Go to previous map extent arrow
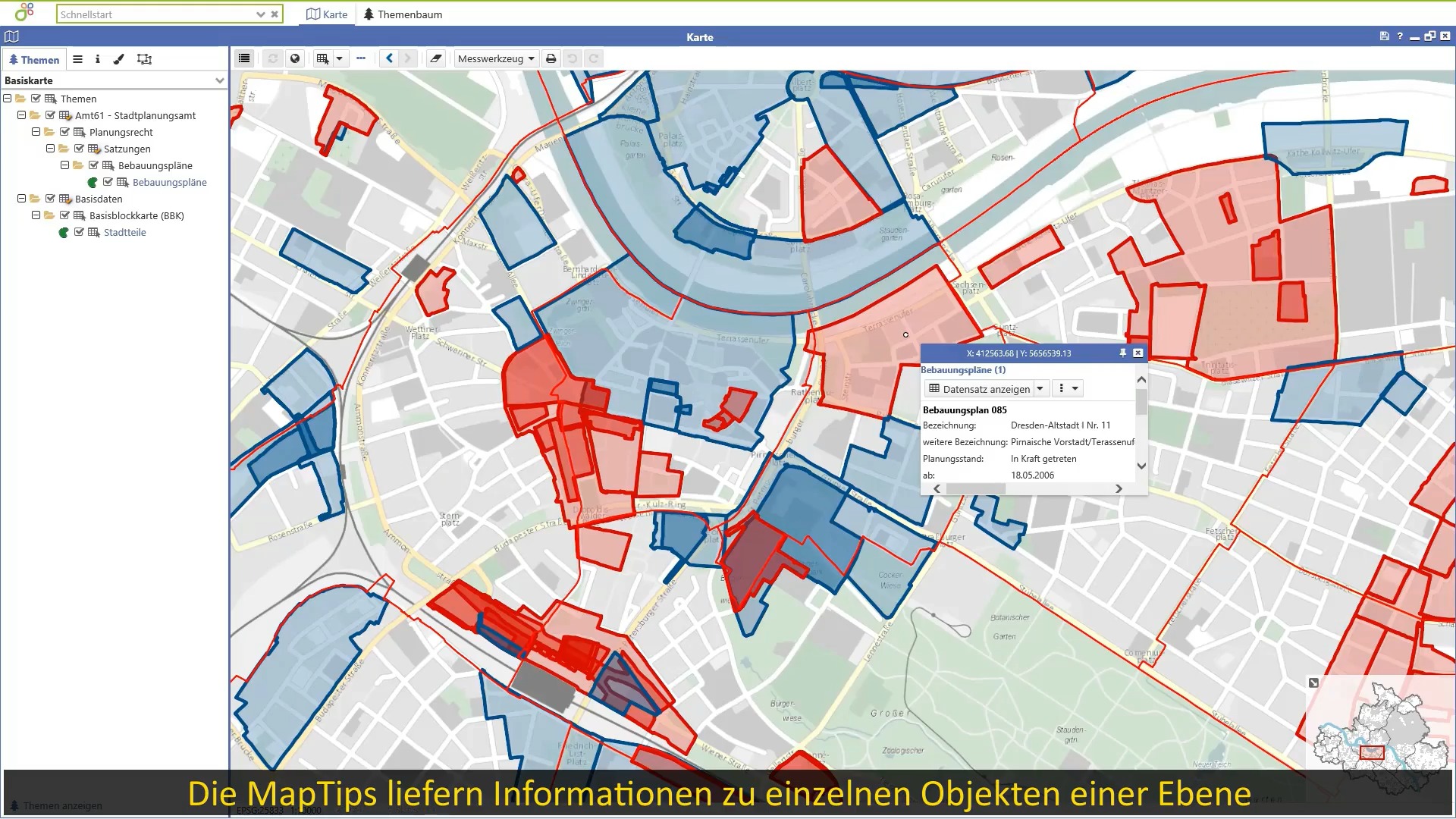This screenshot has width=1456, height=819. tap(389, 58)
